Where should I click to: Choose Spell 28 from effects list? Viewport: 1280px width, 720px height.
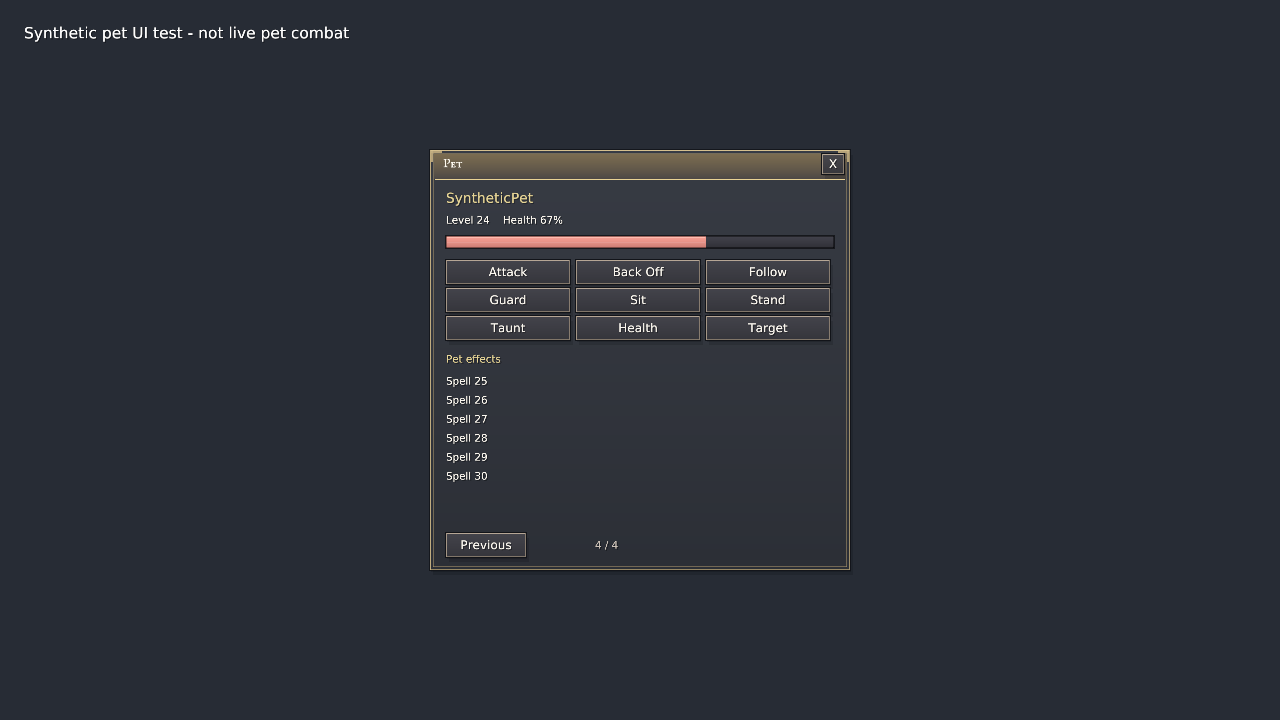(467, 438)
